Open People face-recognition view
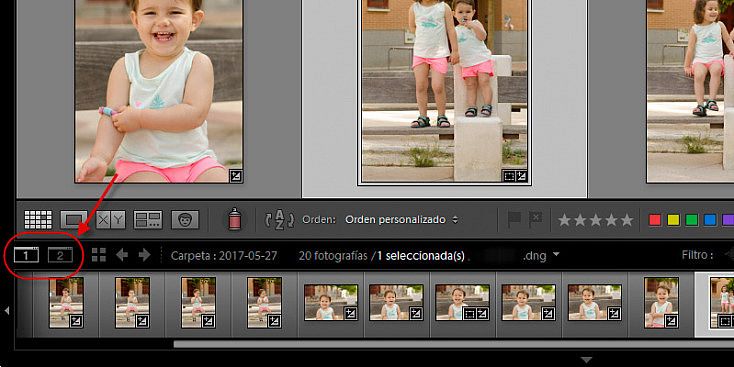This screenshot has width=734, height=367. (185, 220)
